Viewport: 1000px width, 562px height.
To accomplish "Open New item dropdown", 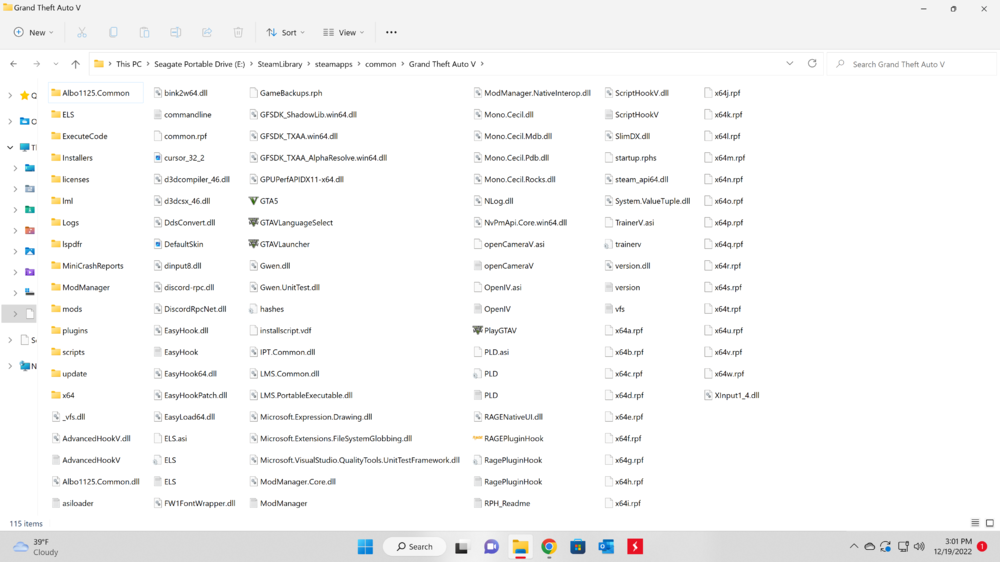I will (x=34, y=33).
